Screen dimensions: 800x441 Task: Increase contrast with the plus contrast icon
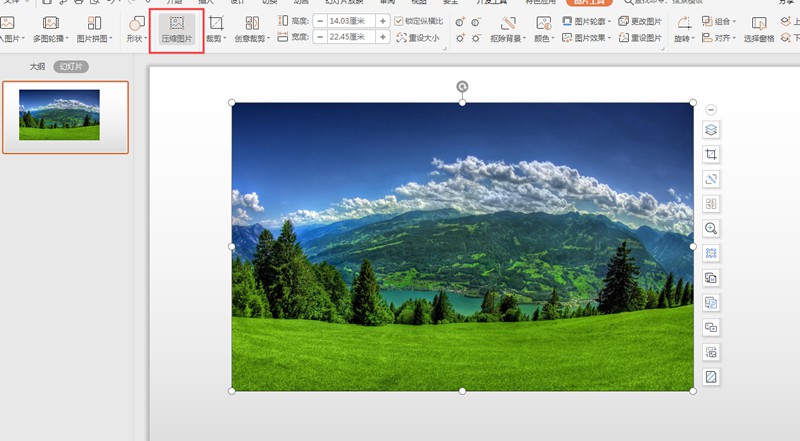[460, 22]
